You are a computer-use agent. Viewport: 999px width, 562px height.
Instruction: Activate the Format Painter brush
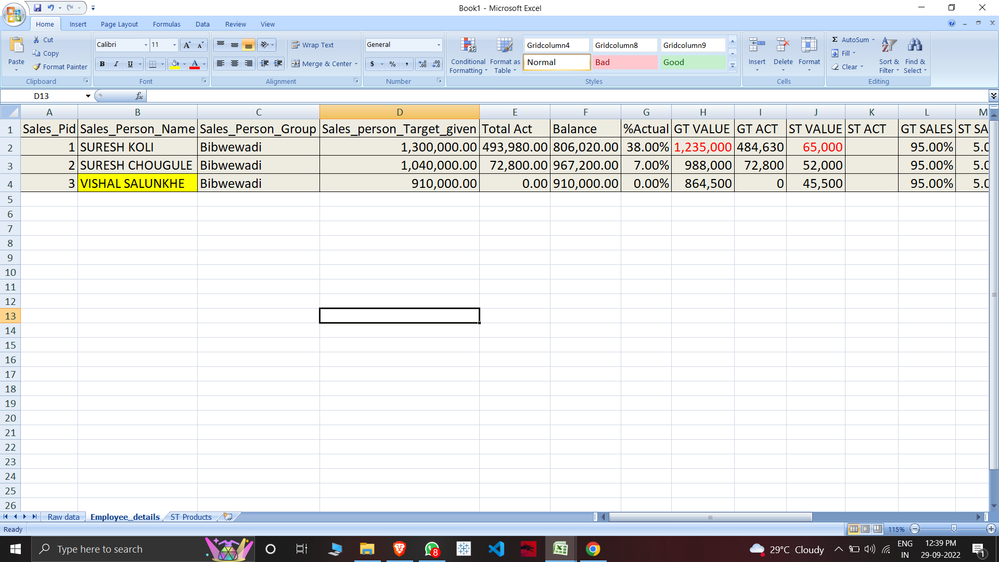[x=60, y=67]
